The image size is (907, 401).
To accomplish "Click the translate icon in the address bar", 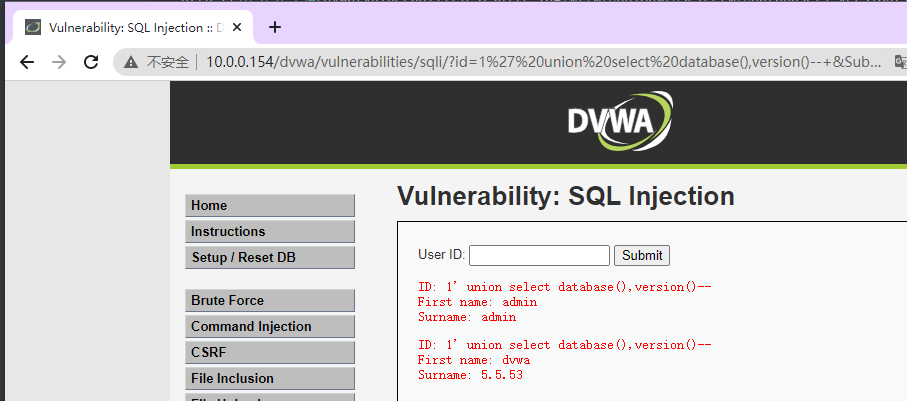I will click(901, 62).
